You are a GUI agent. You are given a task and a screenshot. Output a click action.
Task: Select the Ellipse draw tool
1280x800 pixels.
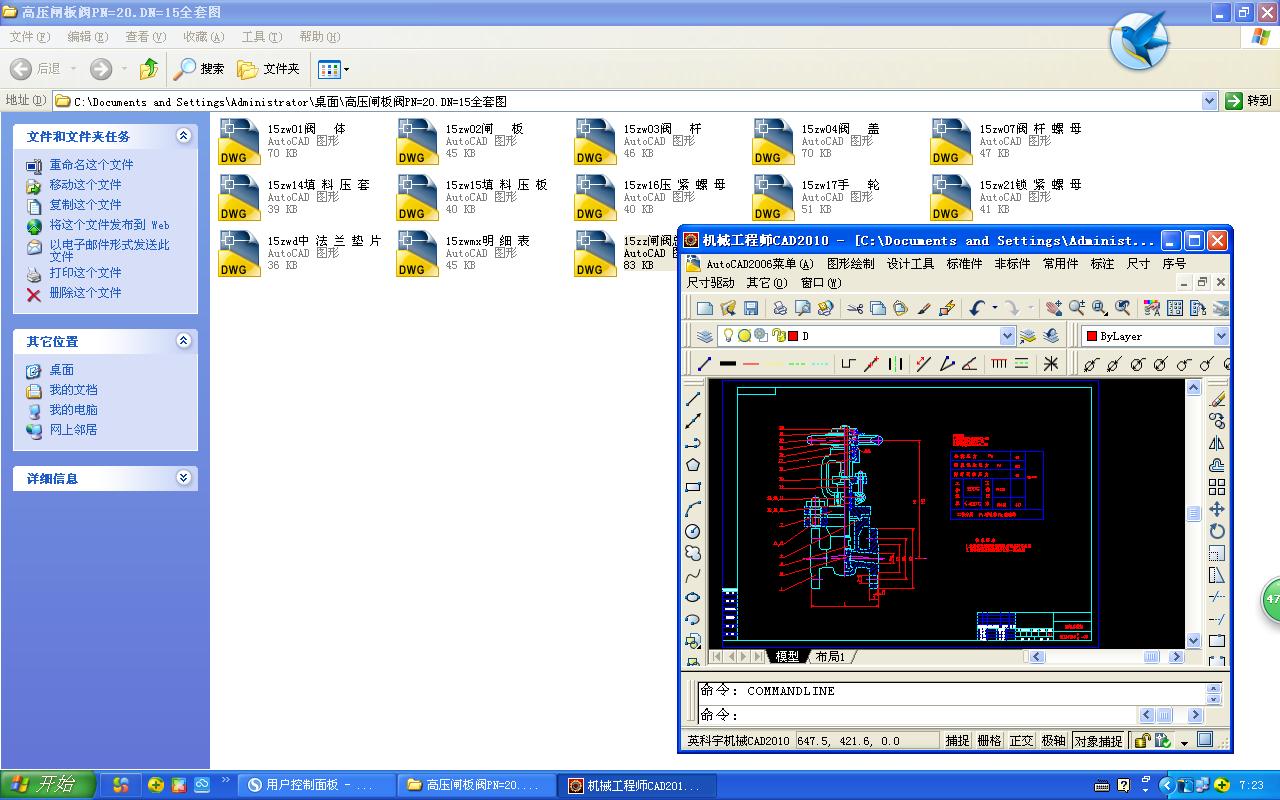[693, 597]
